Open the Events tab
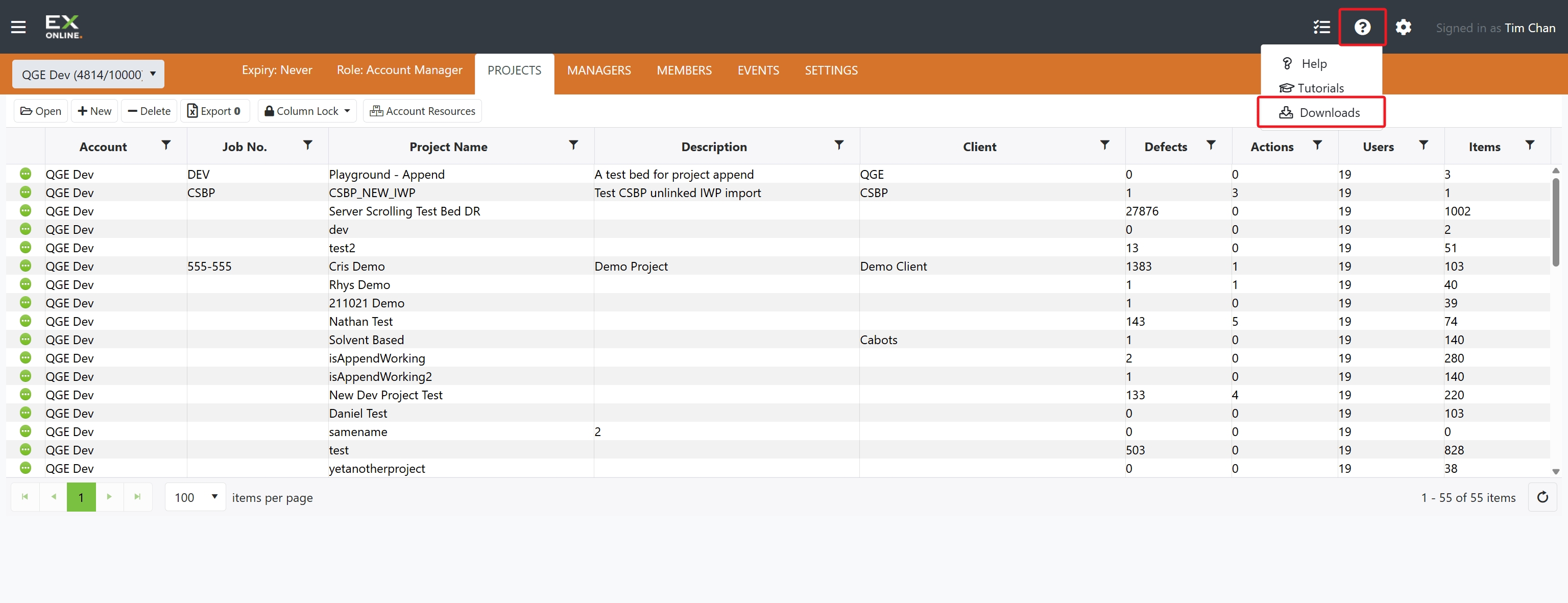Image resolution: width=1568 pixels, height=603 pixels. coord(758,70)
